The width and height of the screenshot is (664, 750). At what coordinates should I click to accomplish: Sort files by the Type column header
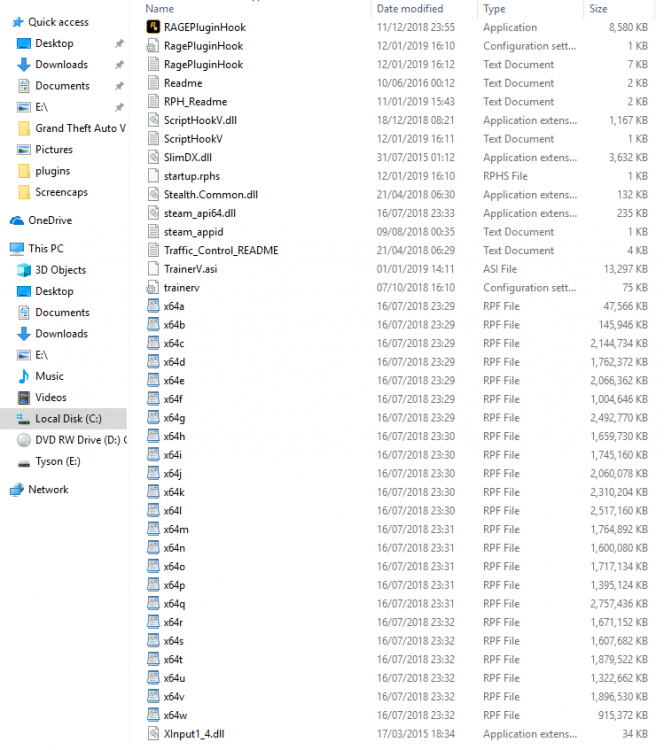[494, 9]
